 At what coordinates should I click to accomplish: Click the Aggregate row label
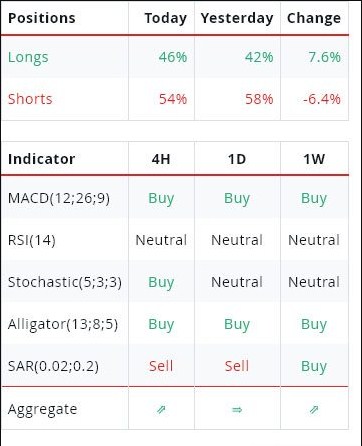tap(42, 410)
